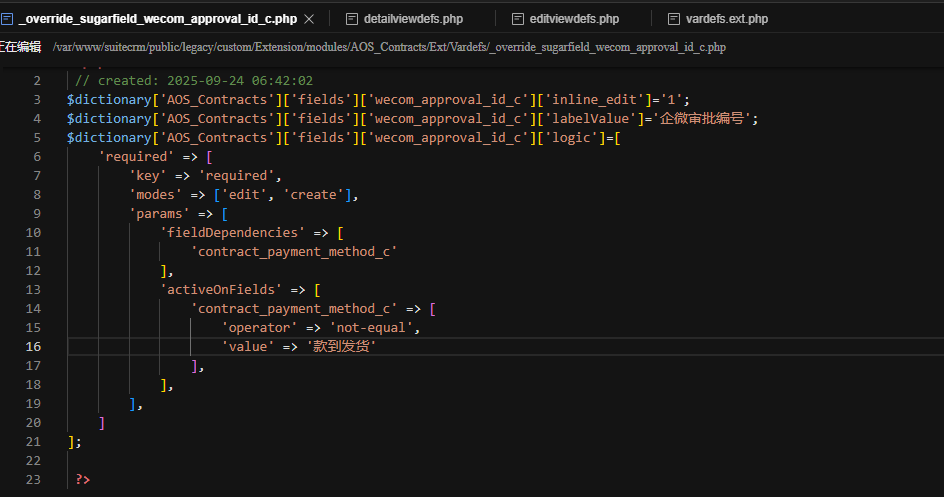Image resolution: width=944 pixels, height=497 pixels.
Task: Click the file icon on the _override_sugarfield tab
Action: coord(7,19)
